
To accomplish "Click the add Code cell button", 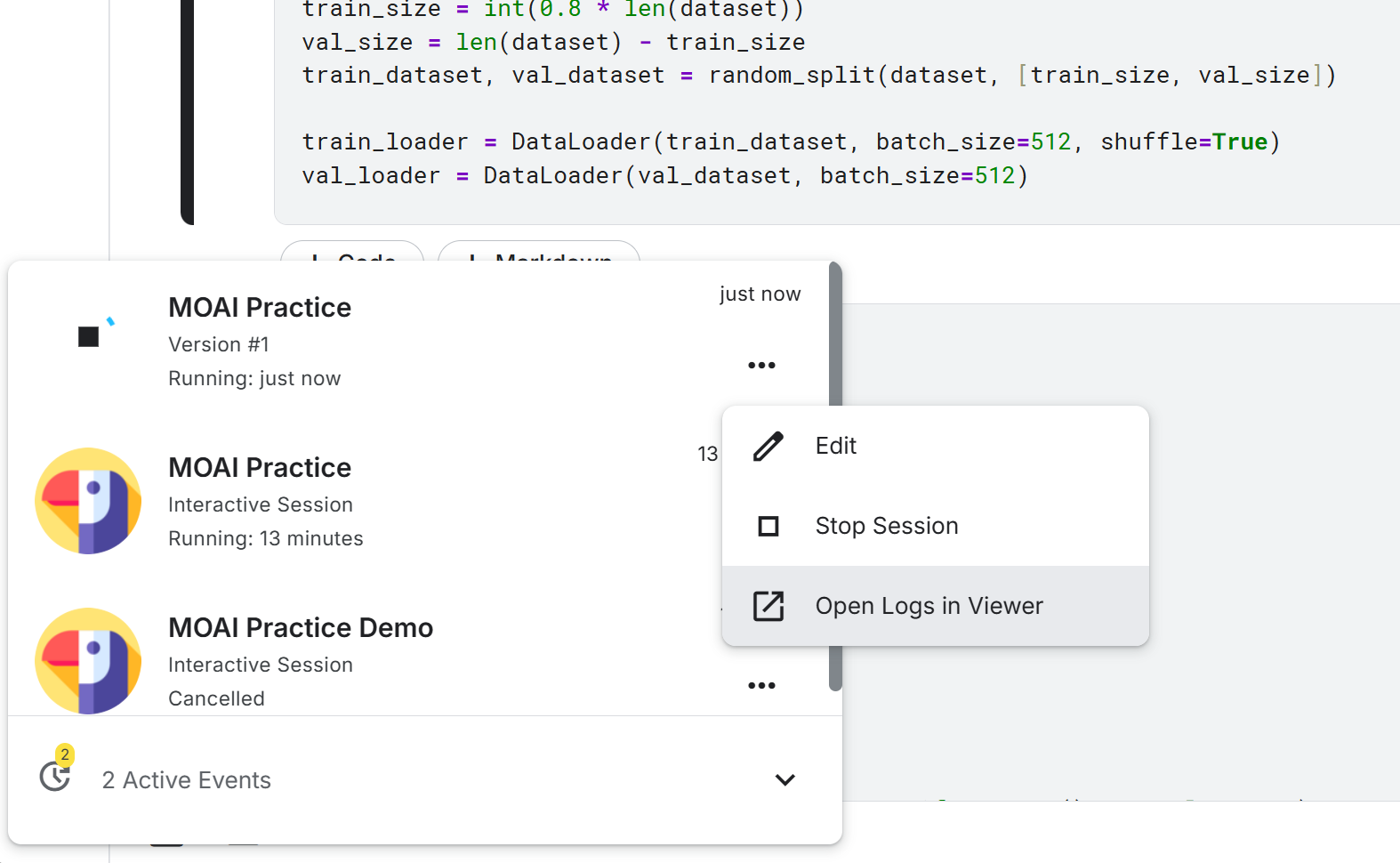I will tap(352, 252).
